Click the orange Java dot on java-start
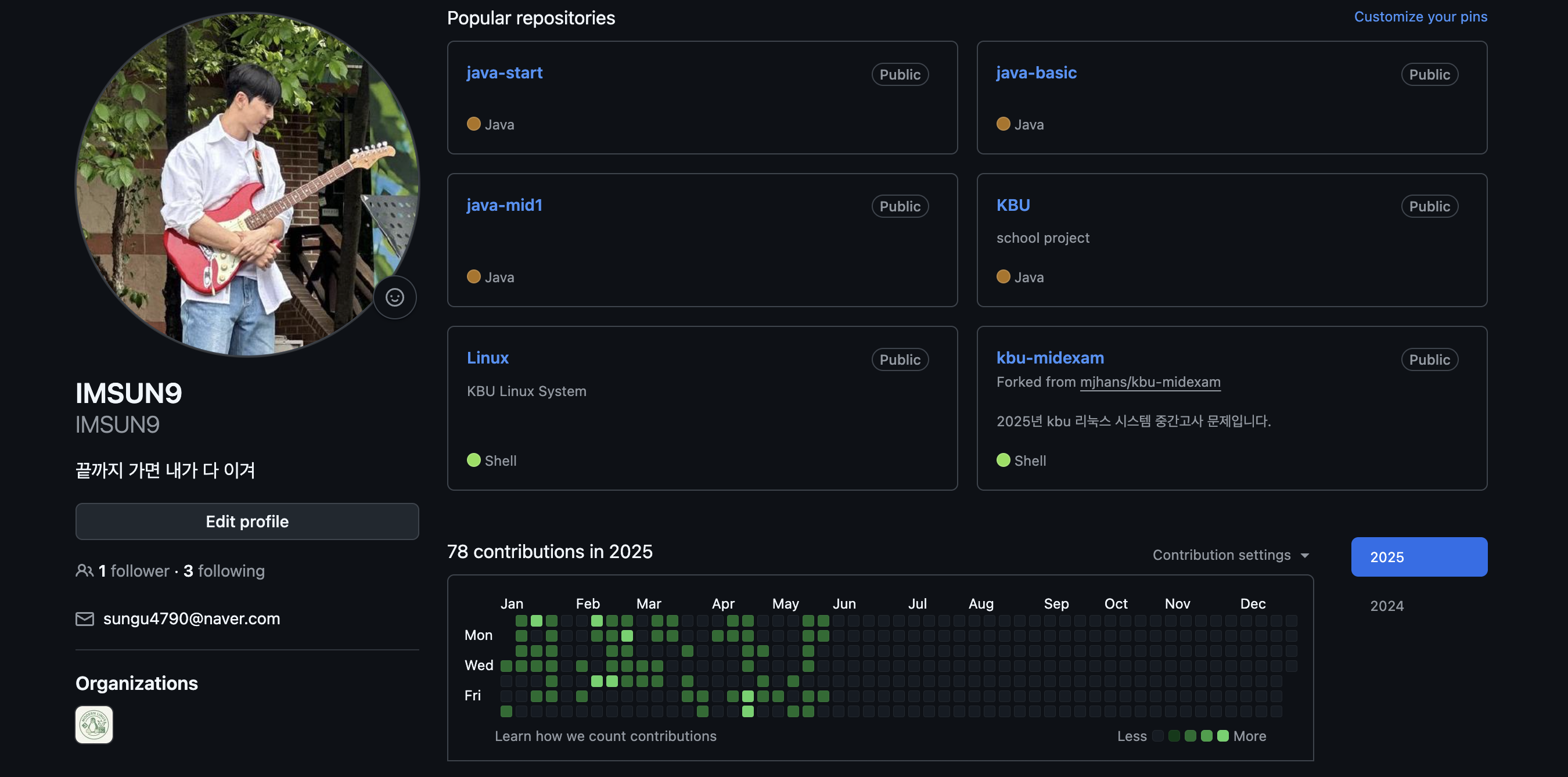 (473, 124)
